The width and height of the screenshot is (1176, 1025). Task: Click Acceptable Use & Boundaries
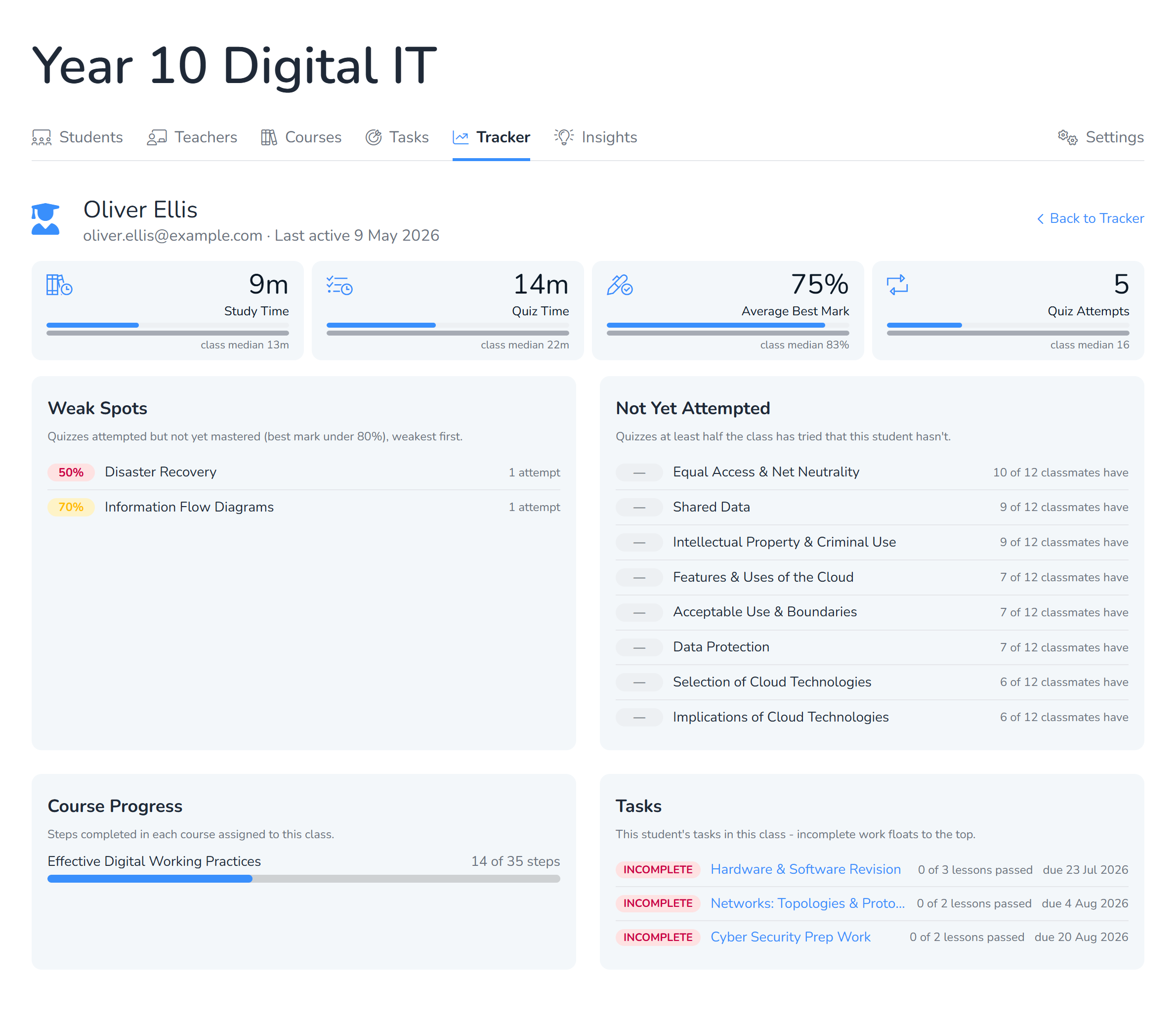point(765,612)
